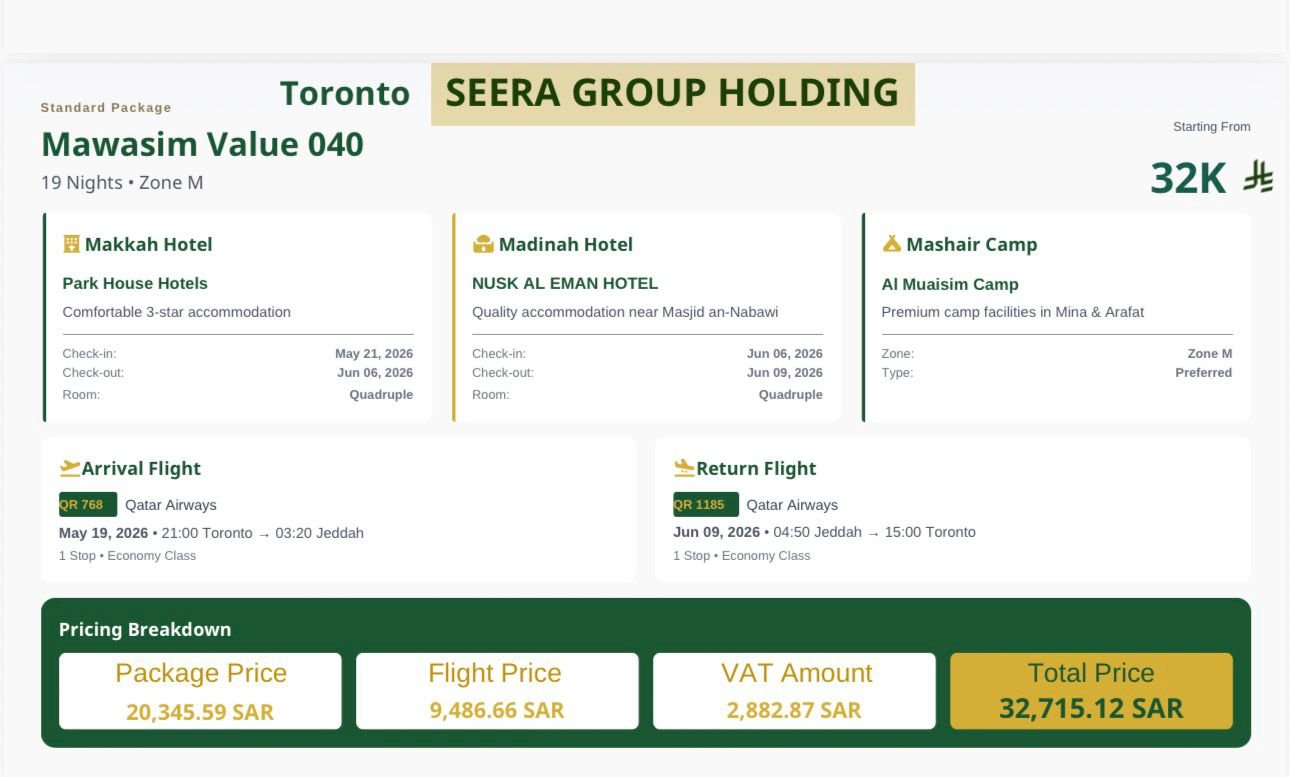Click the gold Total Price box
The width and height of the screenshot is (1290, 777).
(1091, 691)
